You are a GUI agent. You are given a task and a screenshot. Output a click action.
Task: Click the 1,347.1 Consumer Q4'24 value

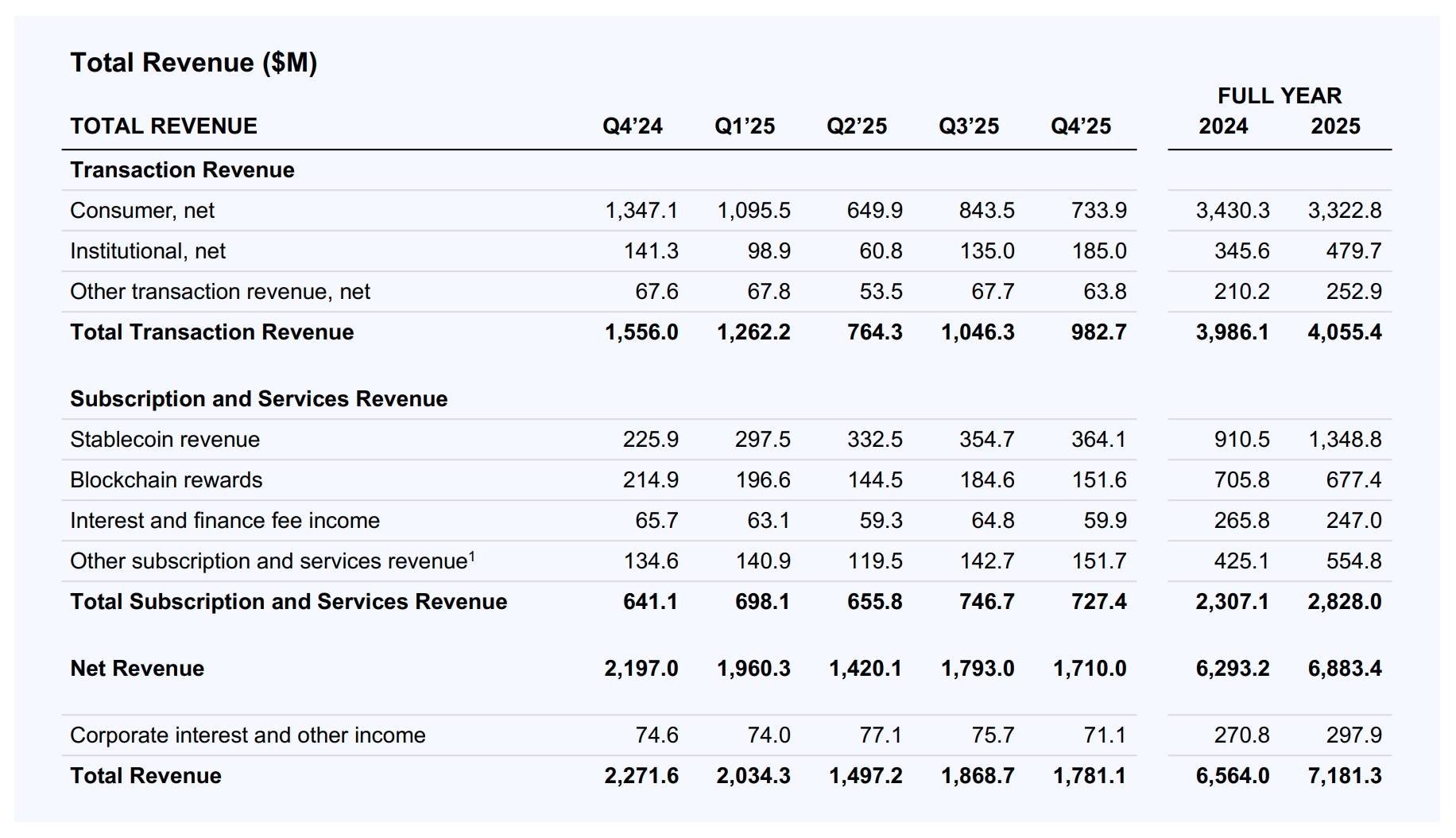[641, 211]
